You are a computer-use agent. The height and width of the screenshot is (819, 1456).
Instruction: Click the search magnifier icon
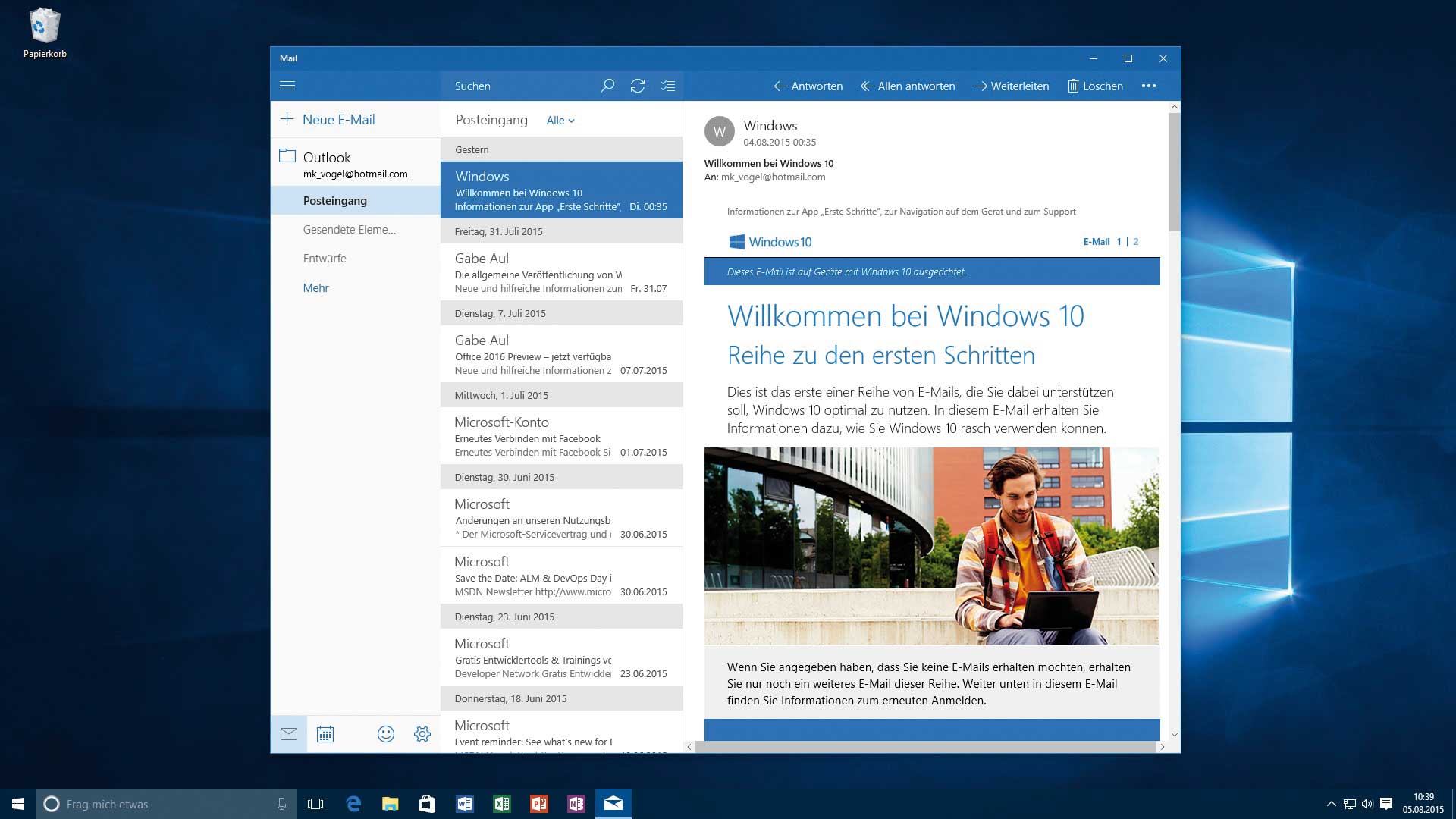[607, 86]
